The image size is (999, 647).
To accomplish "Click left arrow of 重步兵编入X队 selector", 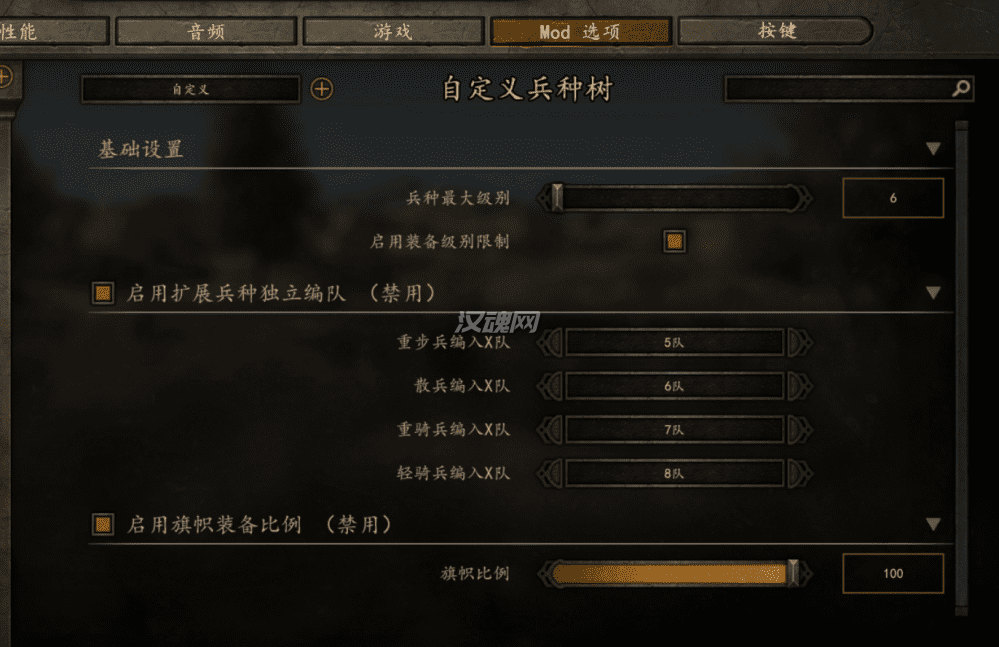I will pyautogui.click(x=550, y=343).
